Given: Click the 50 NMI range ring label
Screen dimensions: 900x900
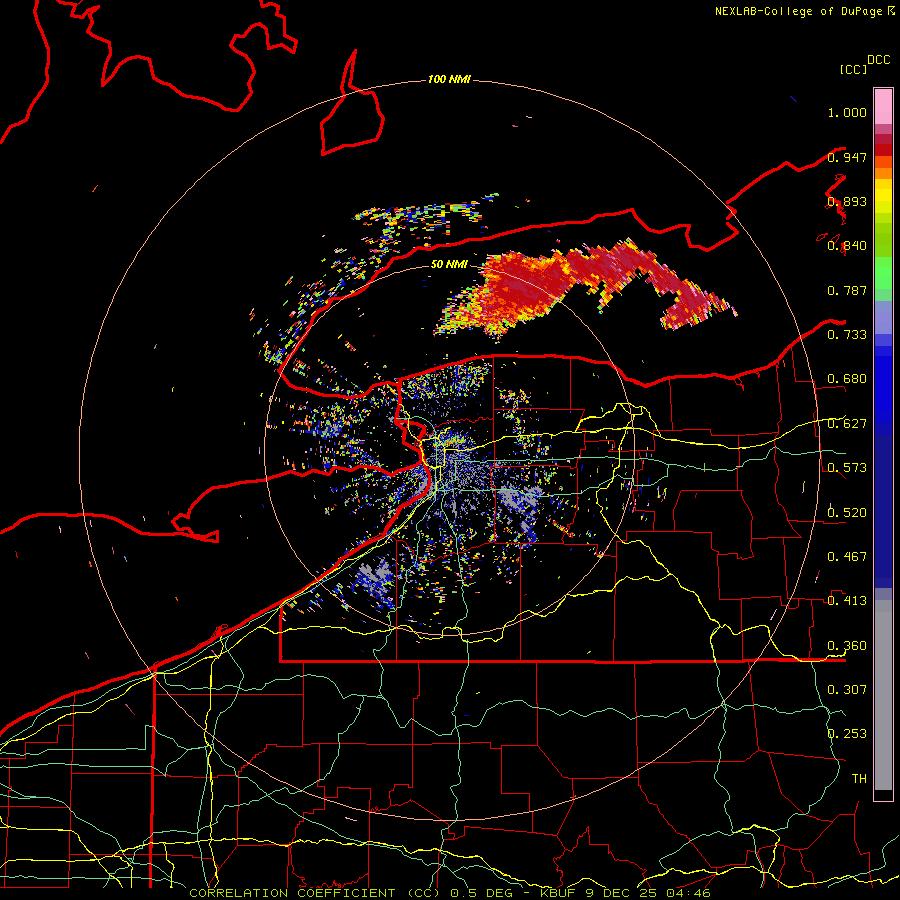Looking at the screenshot, I should 449,264.
